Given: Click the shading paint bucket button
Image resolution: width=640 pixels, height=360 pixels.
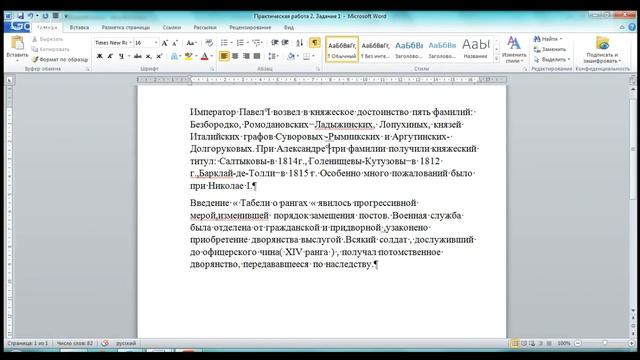Looking at the screenshot, I should coord(291,56).
